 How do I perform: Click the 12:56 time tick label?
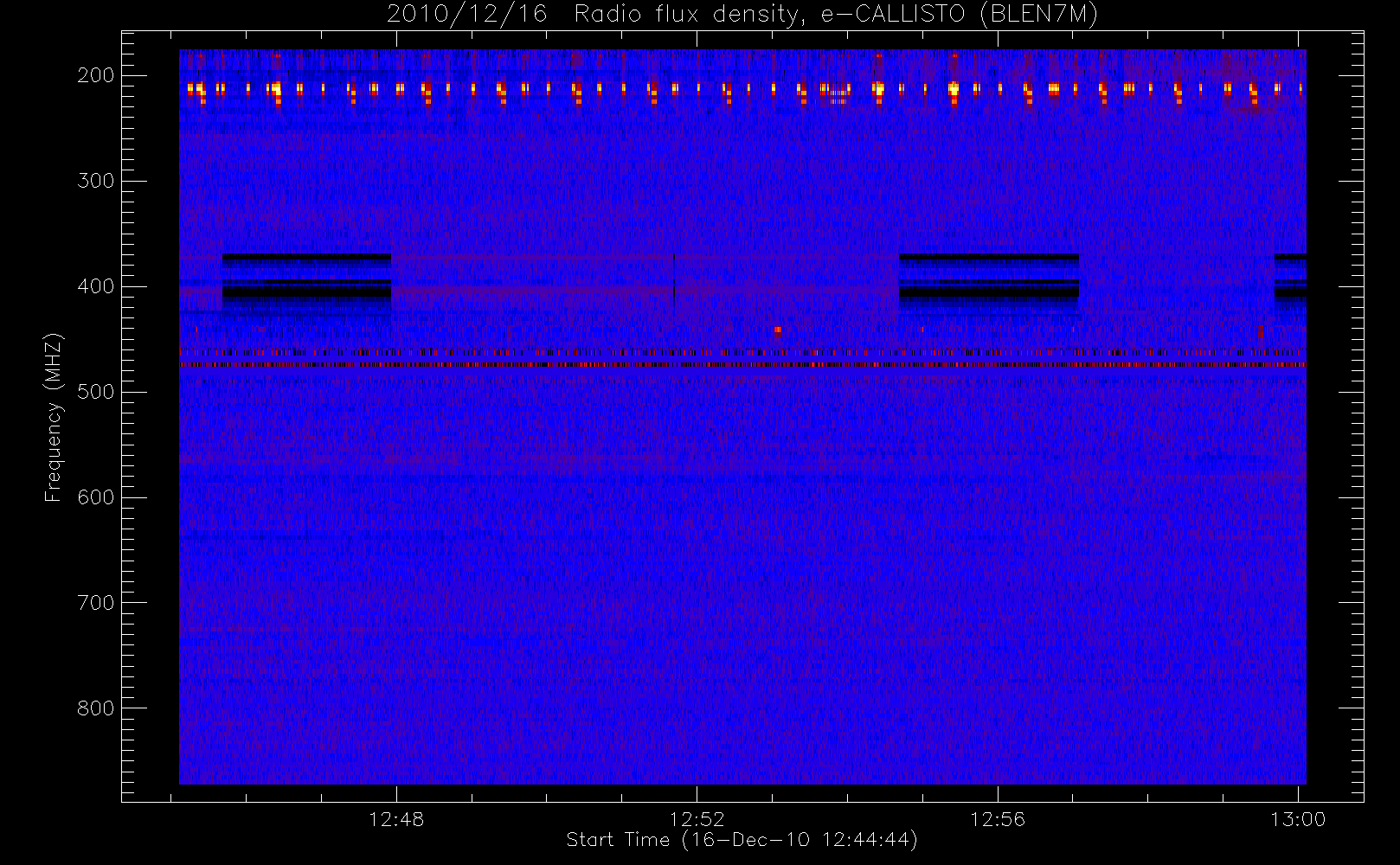997,819
